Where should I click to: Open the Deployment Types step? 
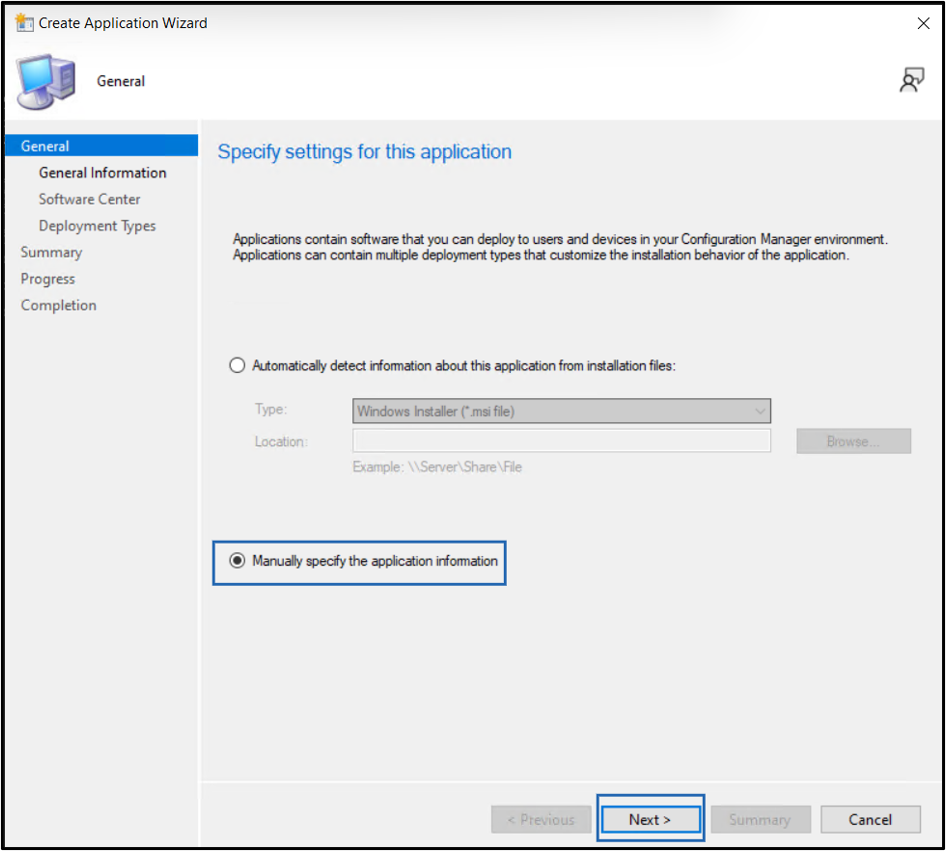click(97, 226)
